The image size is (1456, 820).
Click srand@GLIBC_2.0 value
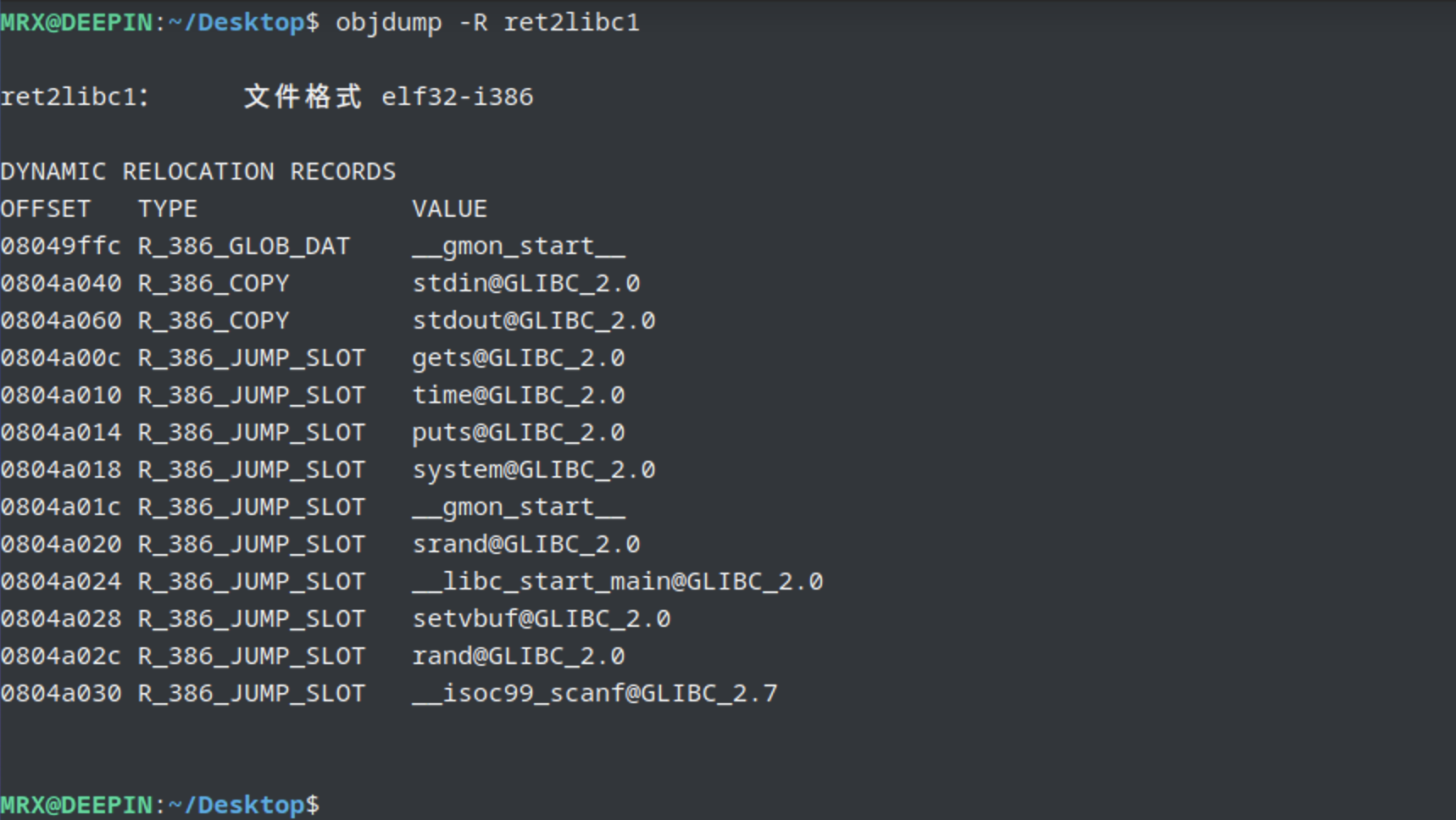526,544
